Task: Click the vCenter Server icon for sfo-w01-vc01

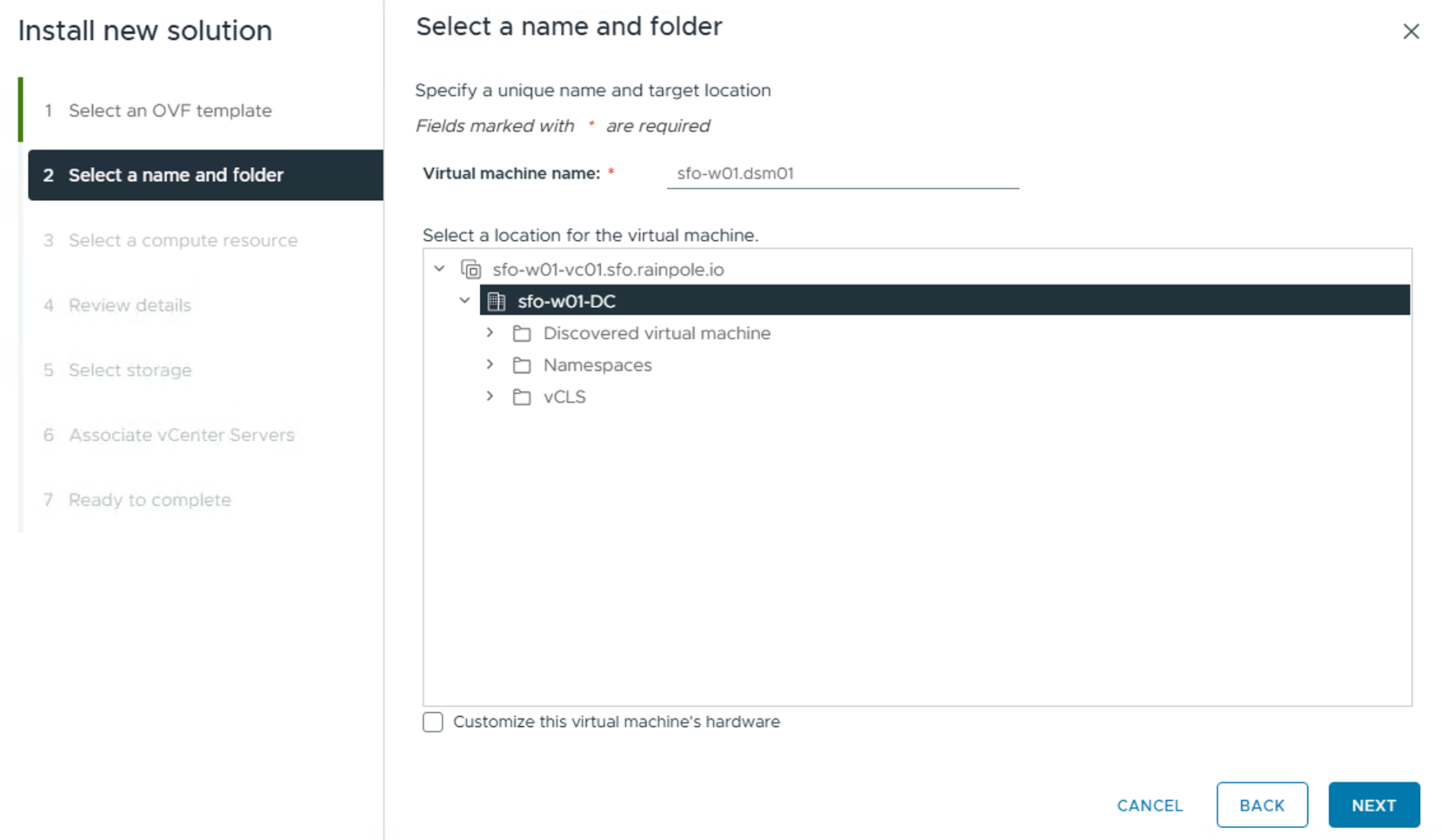Action: coord(471,269)
